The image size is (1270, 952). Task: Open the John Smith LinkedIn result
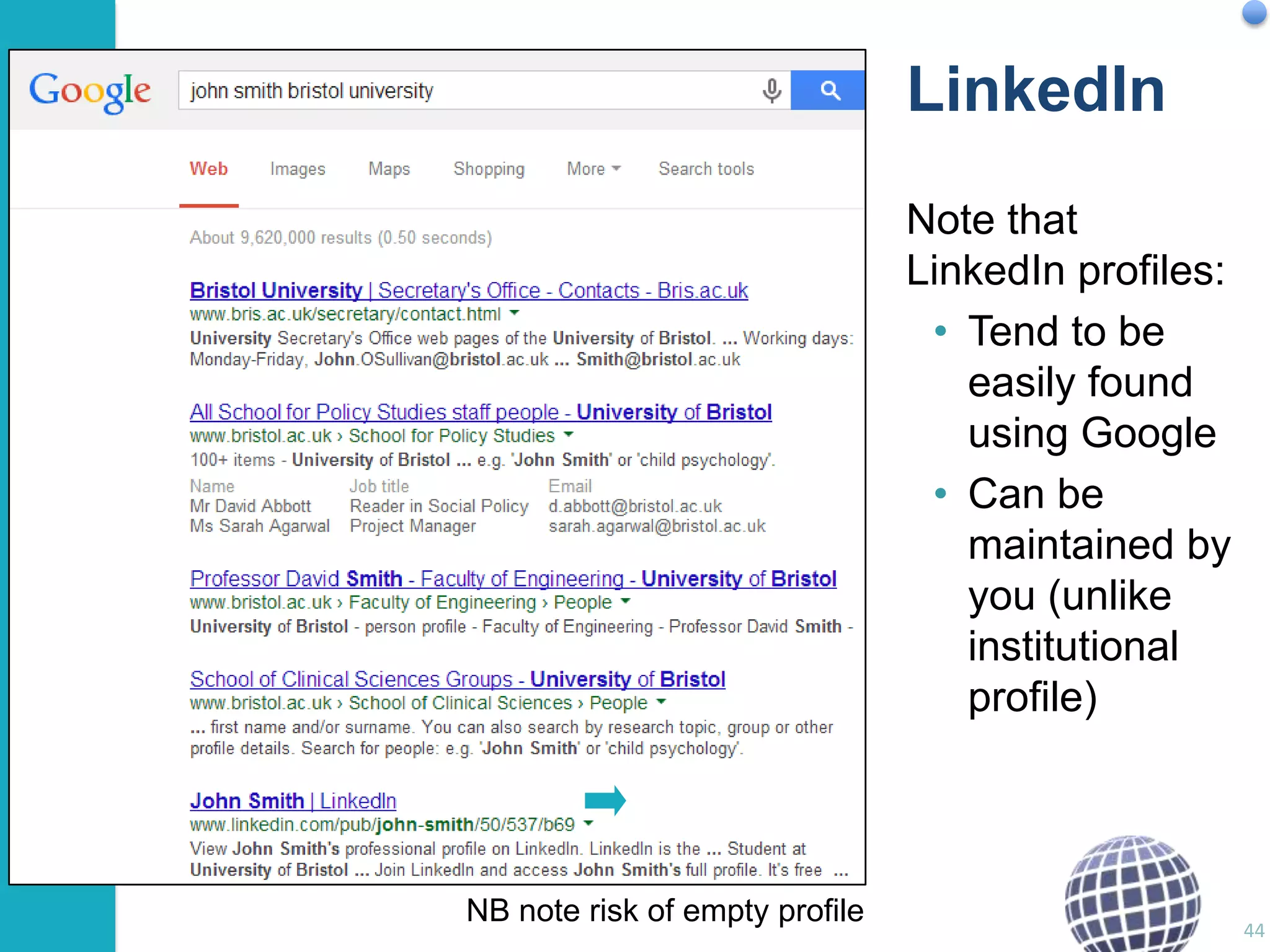293,801
